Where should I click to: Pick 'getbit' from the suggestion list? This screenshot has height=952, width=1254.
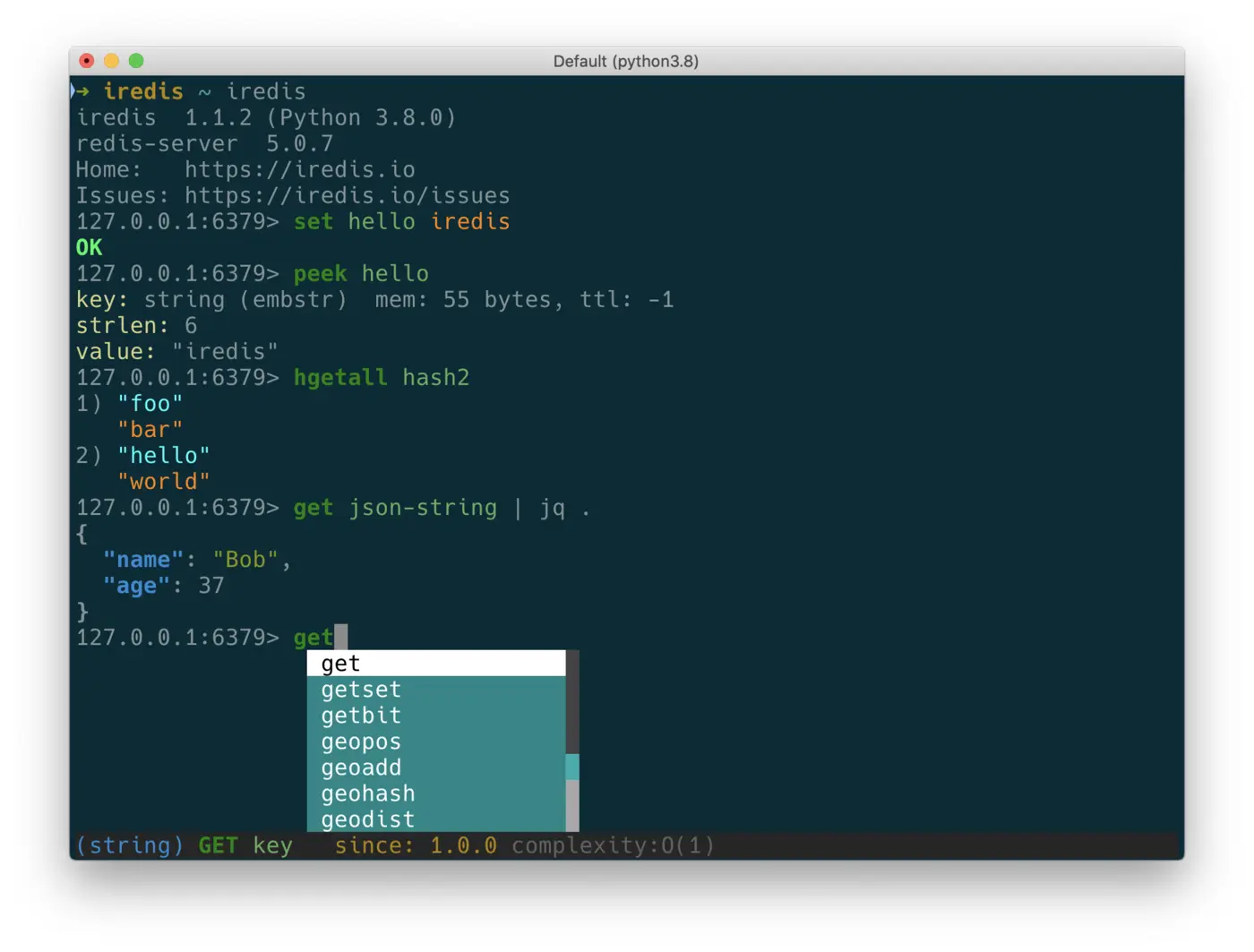pyautogui.click(x=436, y=716)
